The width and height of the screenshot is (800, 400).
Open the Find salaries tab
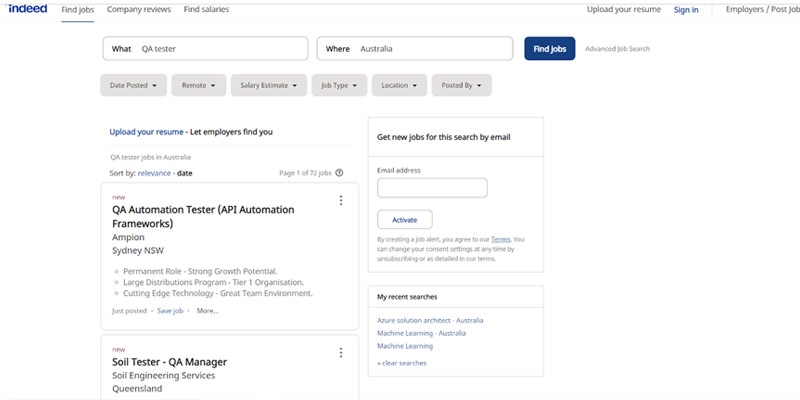click(206, 10)
